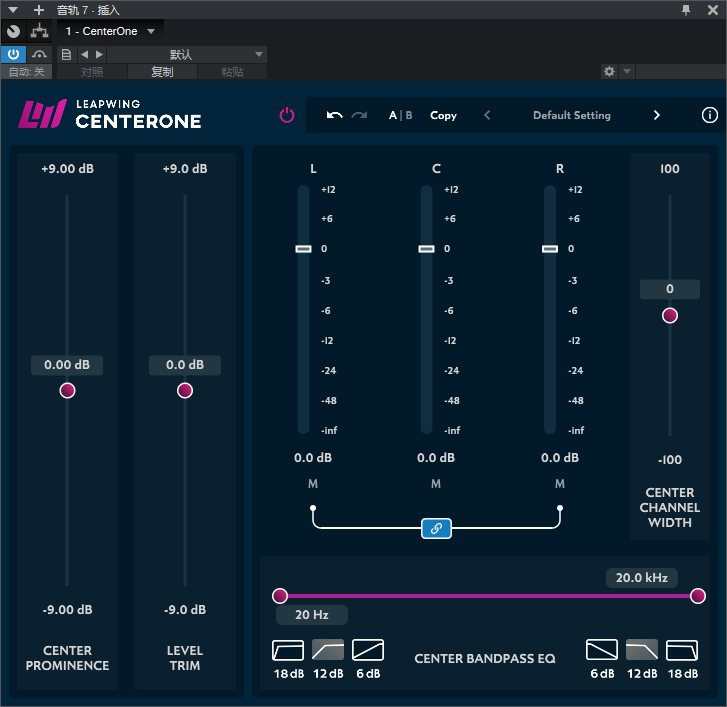The height and width of the screenshot is (707, 727).
Task: Click the 20 Hz frequency value field
Action: point(312,615)
